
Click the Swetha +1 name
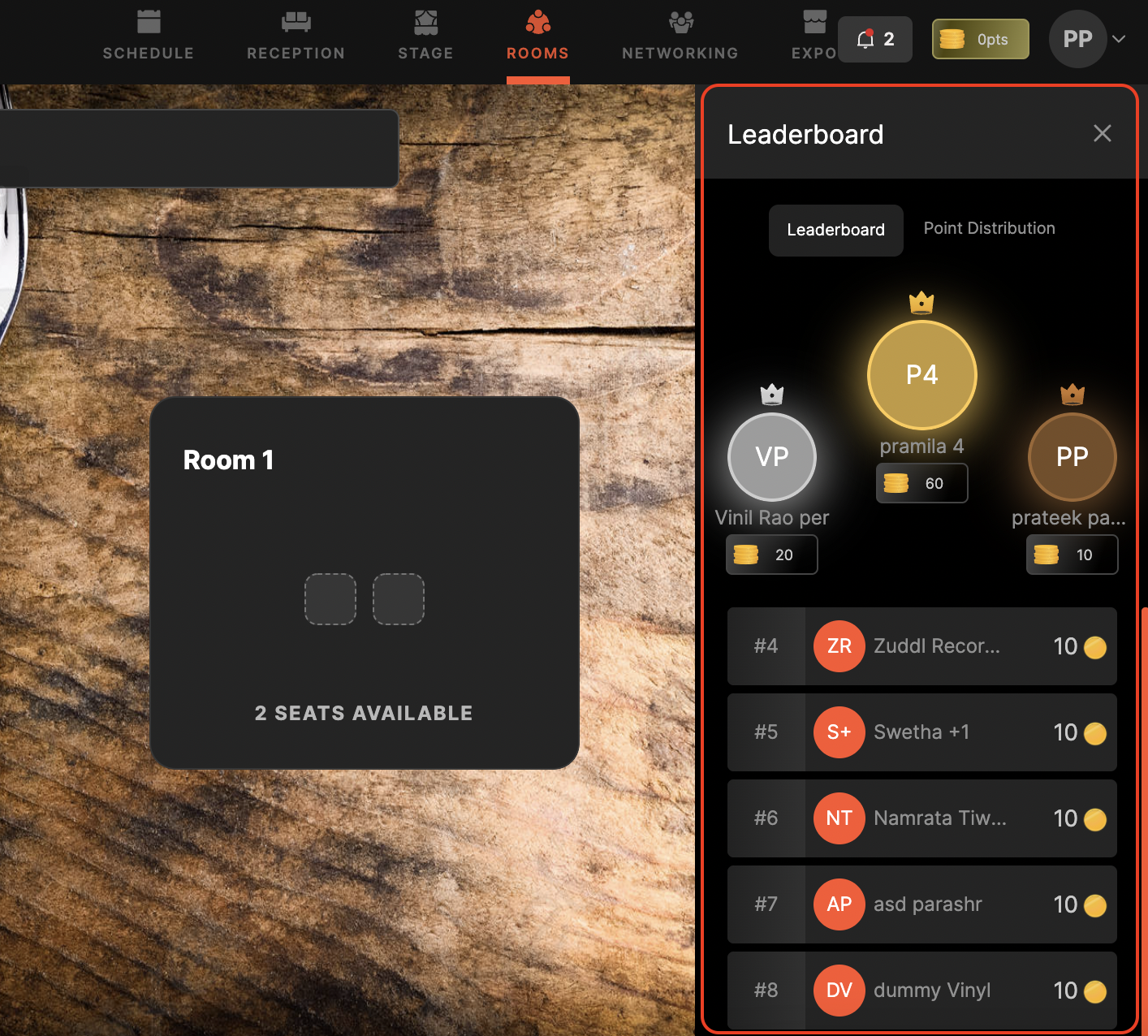point(921,732)
